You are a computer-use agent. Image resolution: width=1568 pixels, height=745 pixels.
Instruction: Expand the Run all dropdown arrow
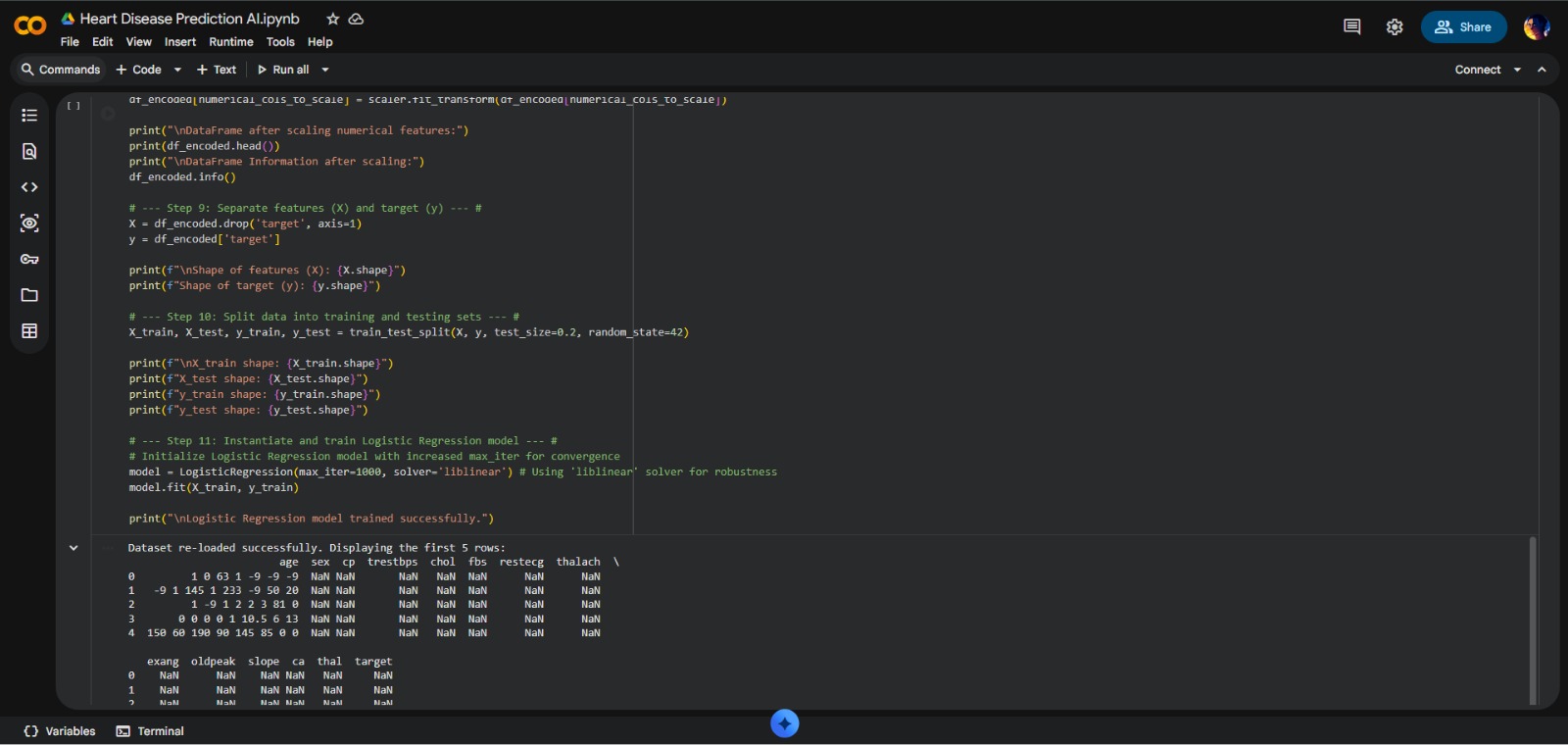[x=325, y=70]
